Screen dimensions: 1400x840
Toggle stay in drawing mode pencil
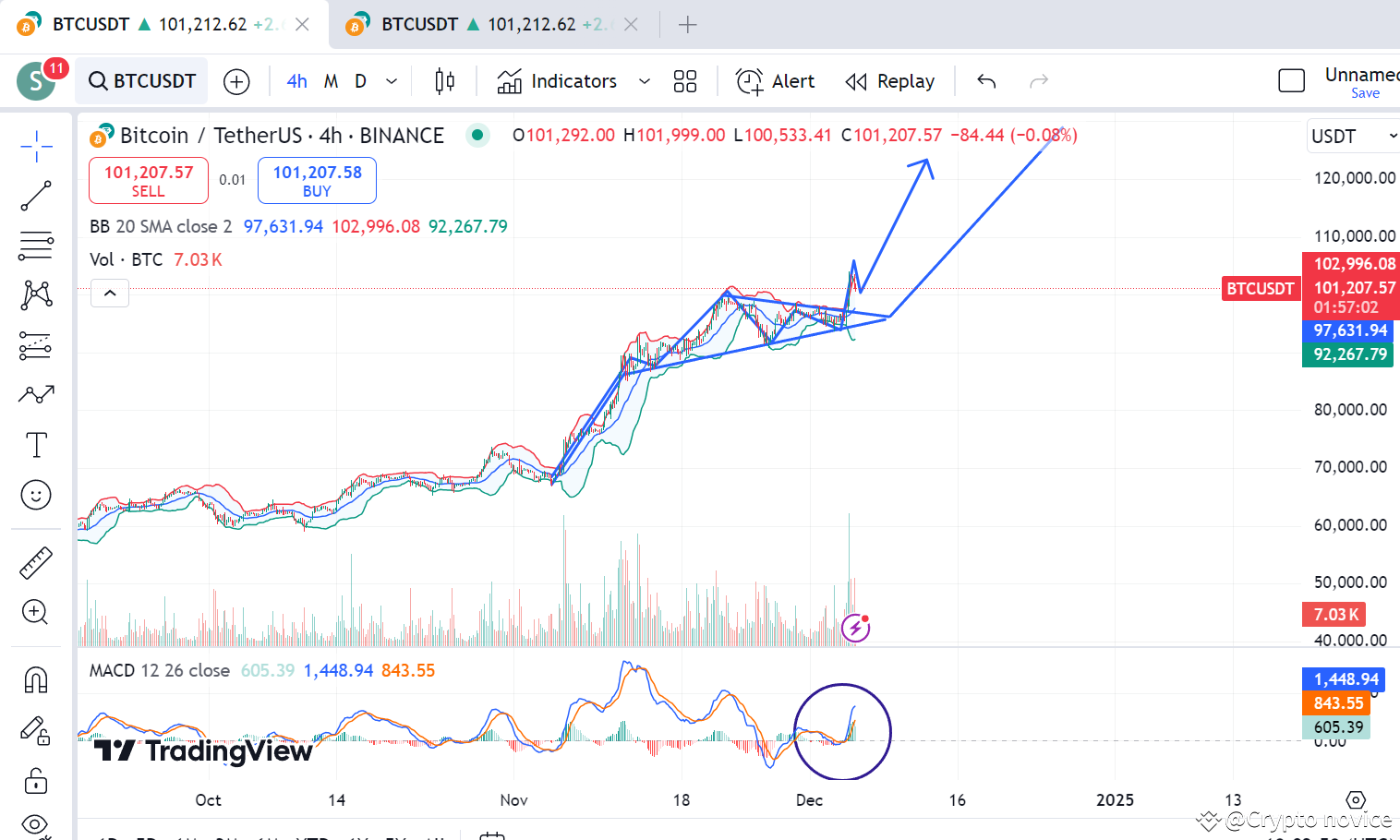[36, 731]
